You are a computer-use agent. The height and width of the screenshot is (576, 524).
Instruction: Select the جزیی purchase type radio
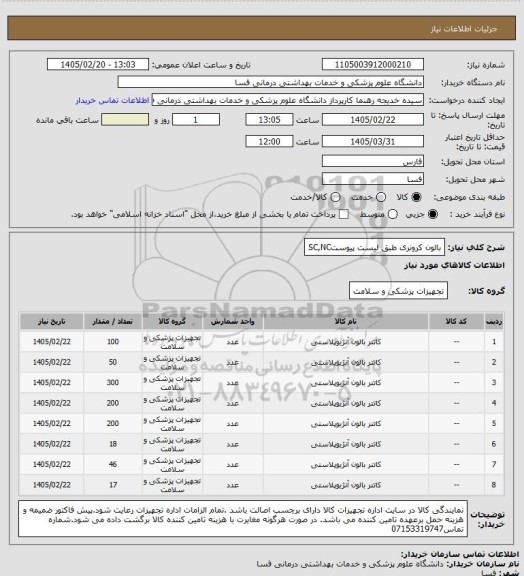tap(433, 214)
